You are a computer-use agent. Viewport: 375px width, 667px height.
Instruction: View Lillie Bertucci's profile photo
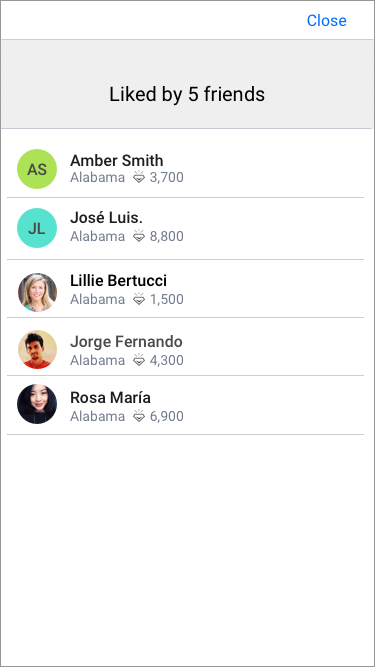pyautogui.click(x=37, y=292)
